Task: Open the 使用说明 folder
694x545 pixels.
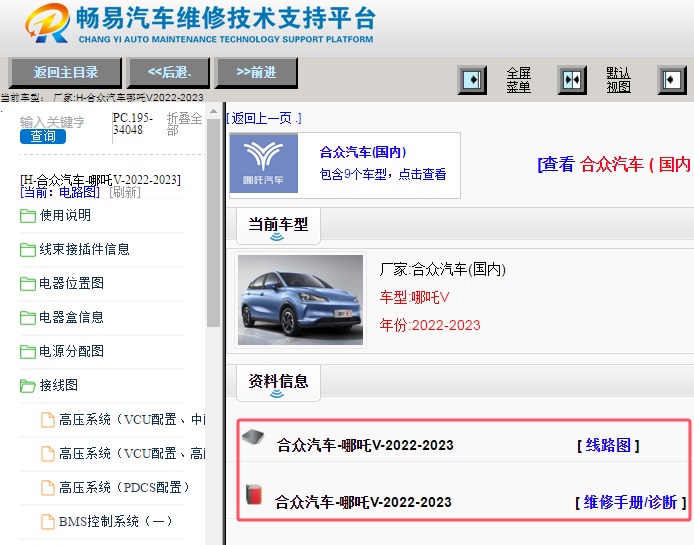Action: (65, 216)
